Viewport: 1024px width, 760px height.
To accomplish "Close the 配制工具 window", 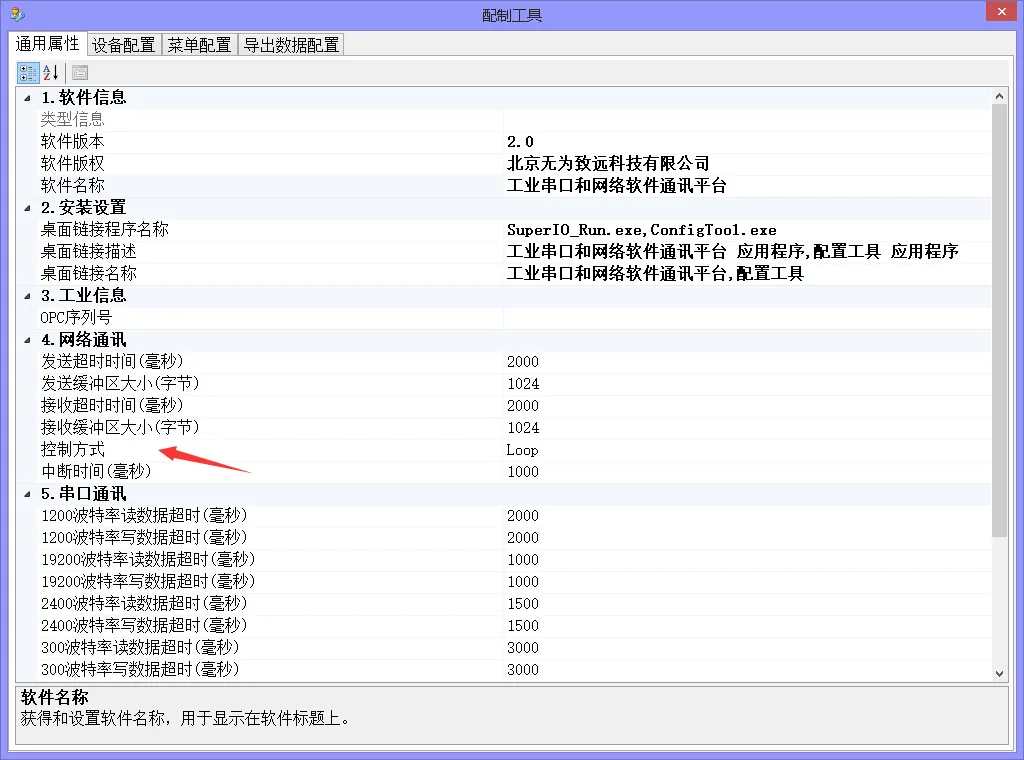I will 997,13.
